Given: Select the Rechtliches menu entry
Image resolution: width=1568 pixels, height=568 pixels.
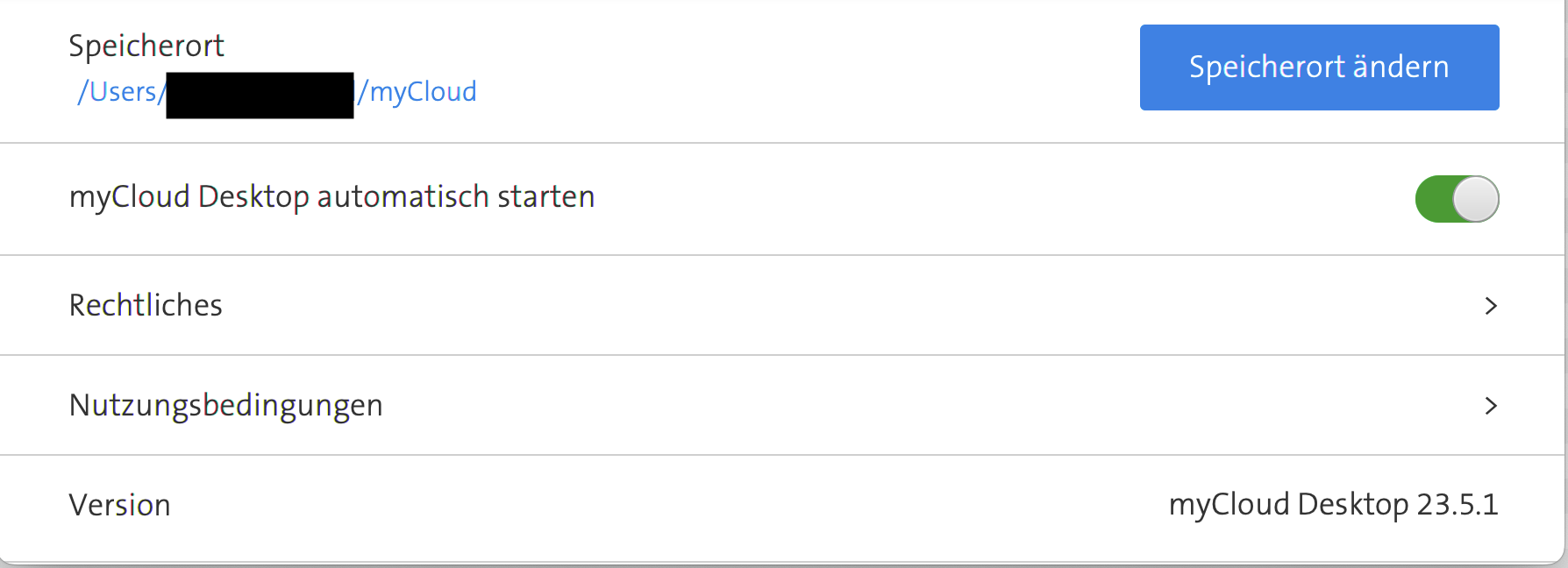Looking at the screenshot, I should (146, 305).
